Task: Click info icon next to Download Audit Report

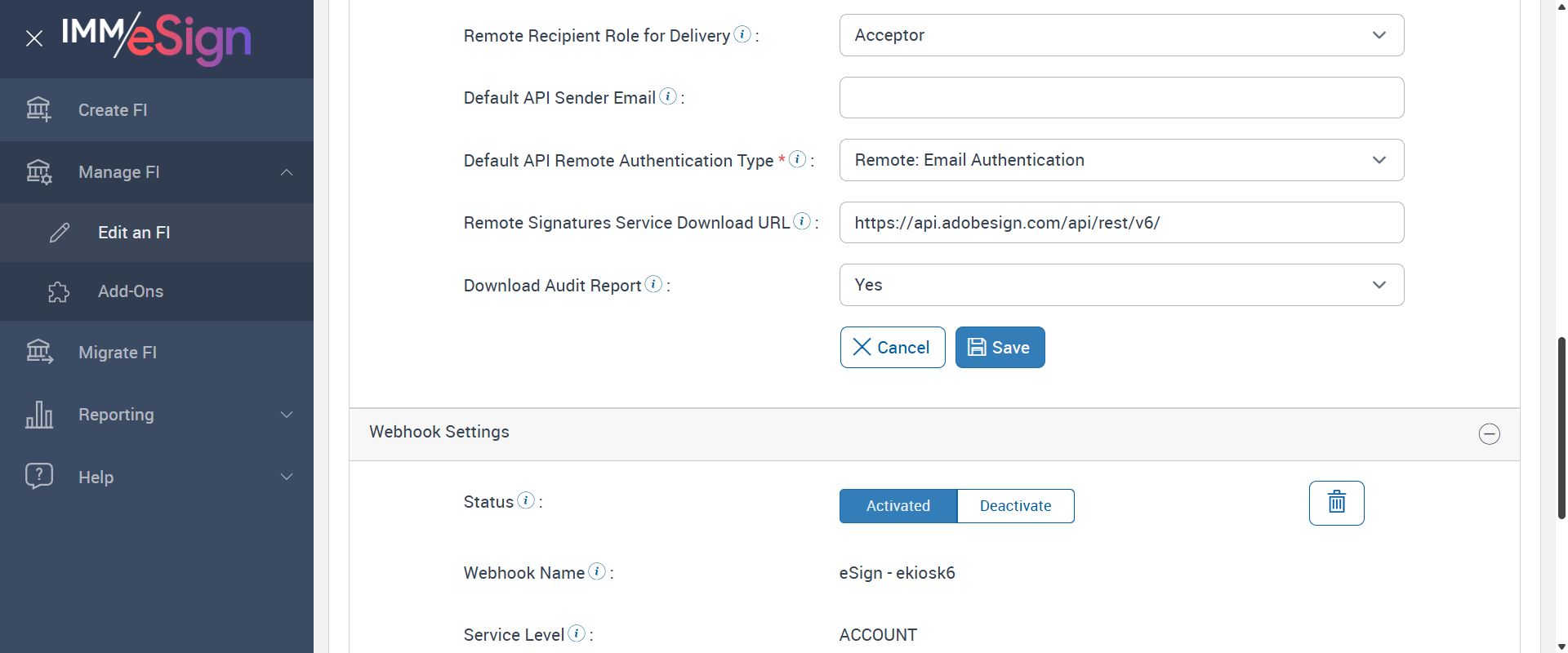Action: pos(653,284)
